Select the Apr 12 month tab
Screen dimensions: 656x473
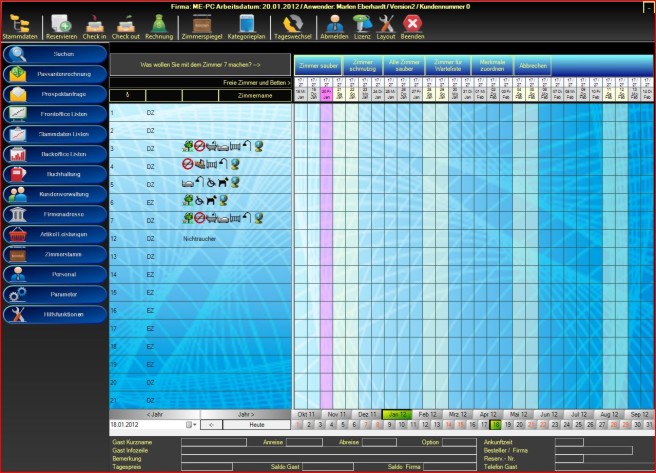(x=488, y=414)
